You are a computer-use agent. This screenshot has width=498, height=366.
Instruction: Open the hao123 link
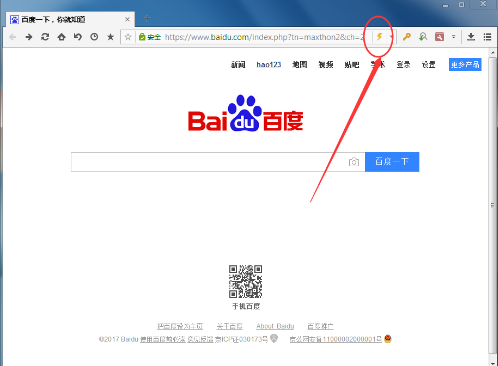[269, 65]
